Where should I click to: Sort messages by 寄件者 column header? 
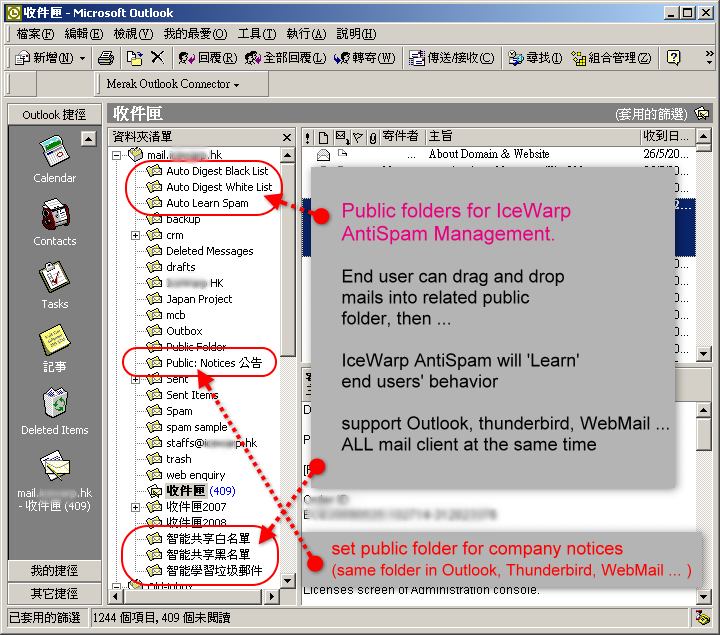(x=402, y=137)
